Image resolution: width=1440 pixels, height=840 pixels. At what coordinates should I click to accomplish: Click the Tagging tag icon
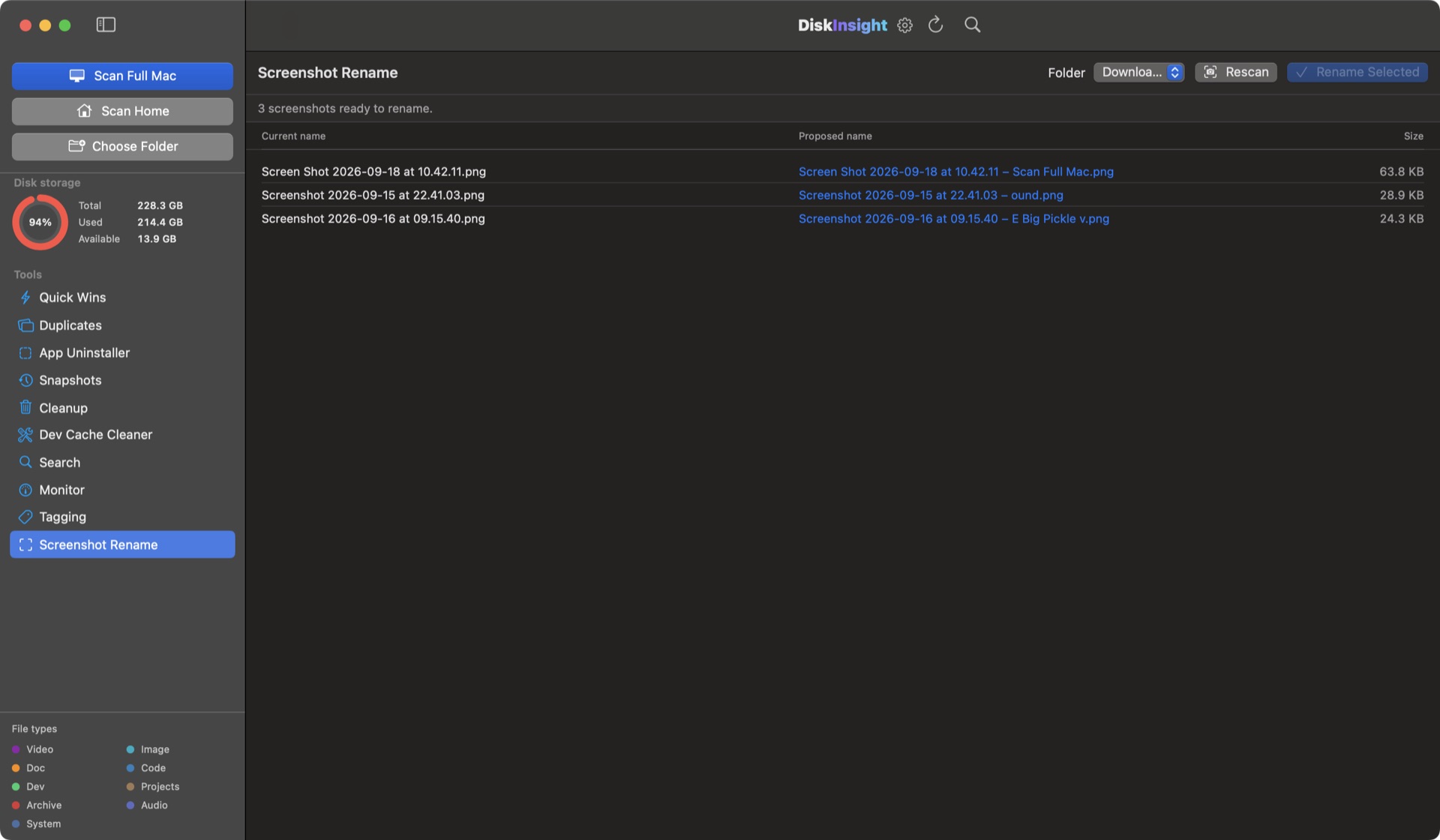coord(25,517)
